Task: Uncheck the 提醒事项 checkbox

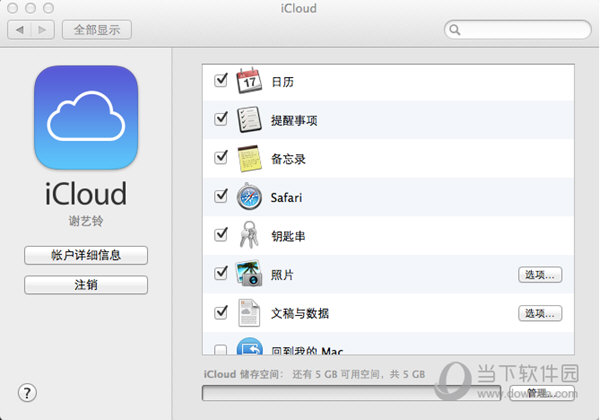Action: tap(221, 119)
